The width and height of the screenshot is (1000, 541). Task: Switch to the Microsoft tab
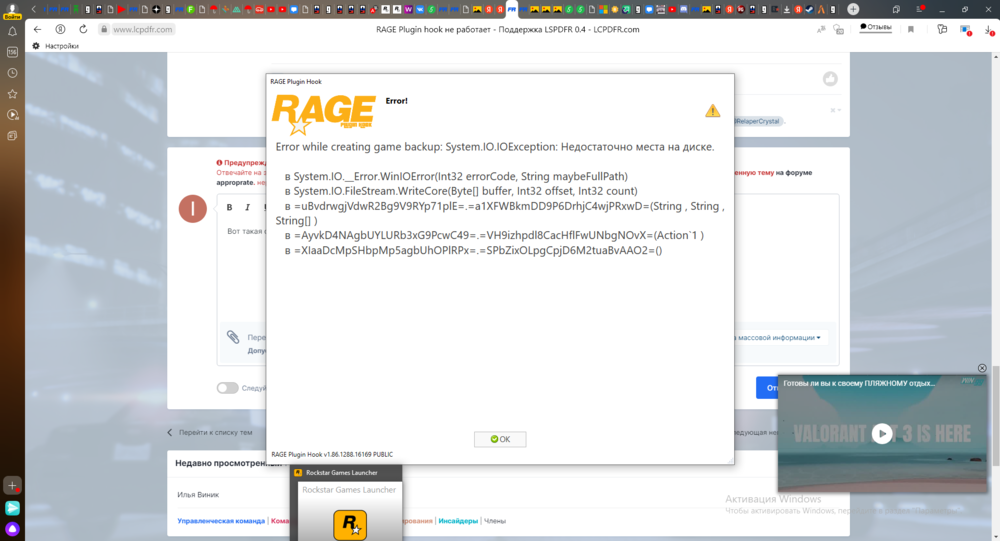point(603,9)
